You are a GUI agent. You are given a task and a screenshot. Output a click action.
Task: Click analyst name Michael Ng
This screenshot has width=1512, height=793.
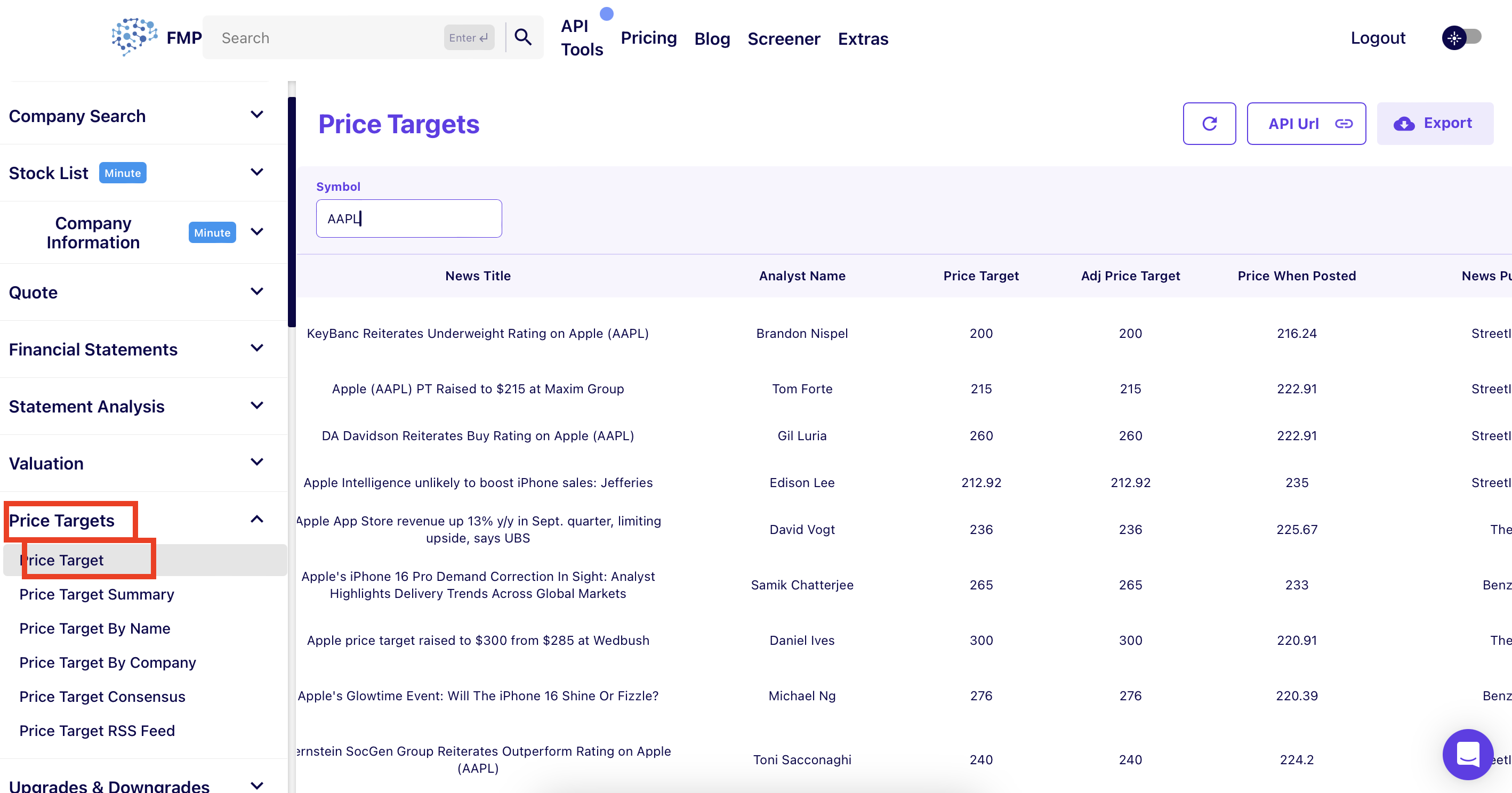click(x=802, y=695)
